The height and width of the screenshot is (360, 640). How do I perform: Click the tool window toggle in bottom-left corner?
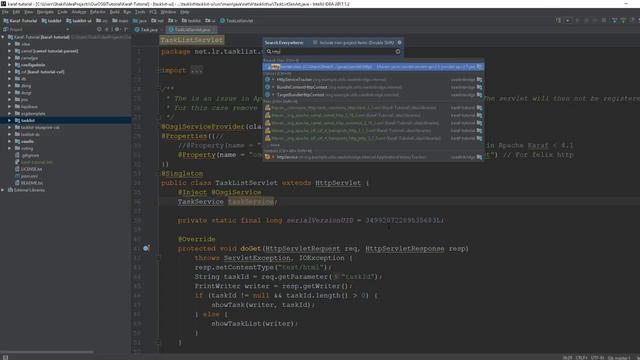click(5, 357)
